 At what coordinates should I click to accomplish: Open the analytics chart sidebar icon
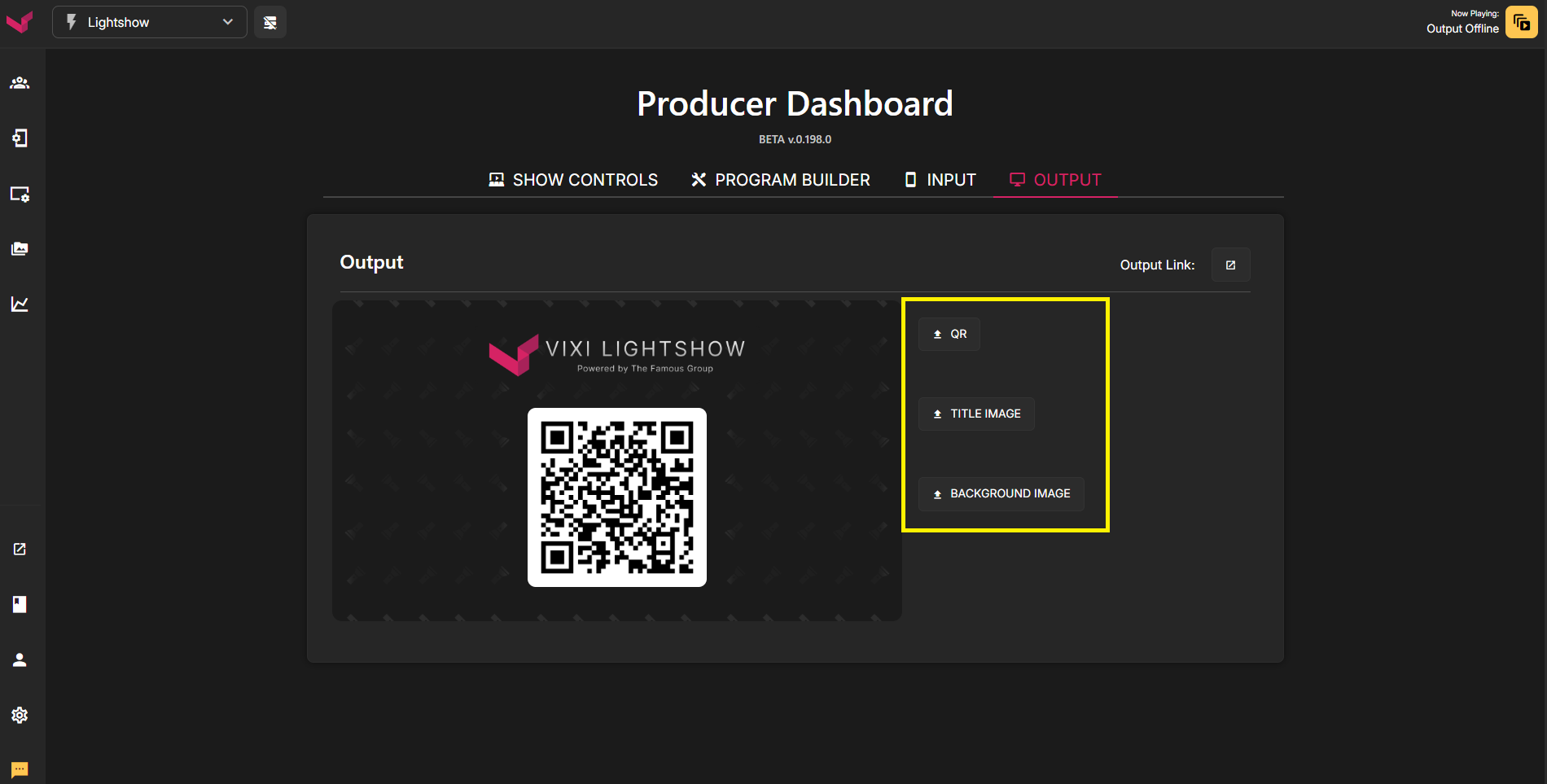pos(20,304)
